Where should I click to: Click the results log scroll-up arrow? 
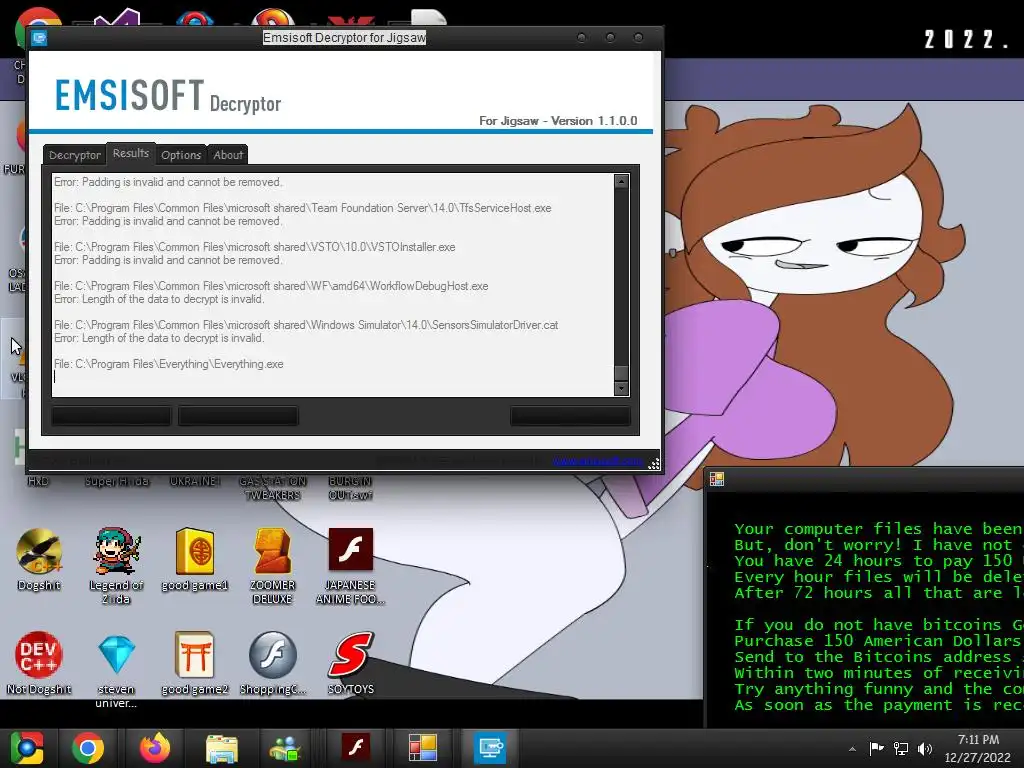pyautogui.click(x=621, y=182)
